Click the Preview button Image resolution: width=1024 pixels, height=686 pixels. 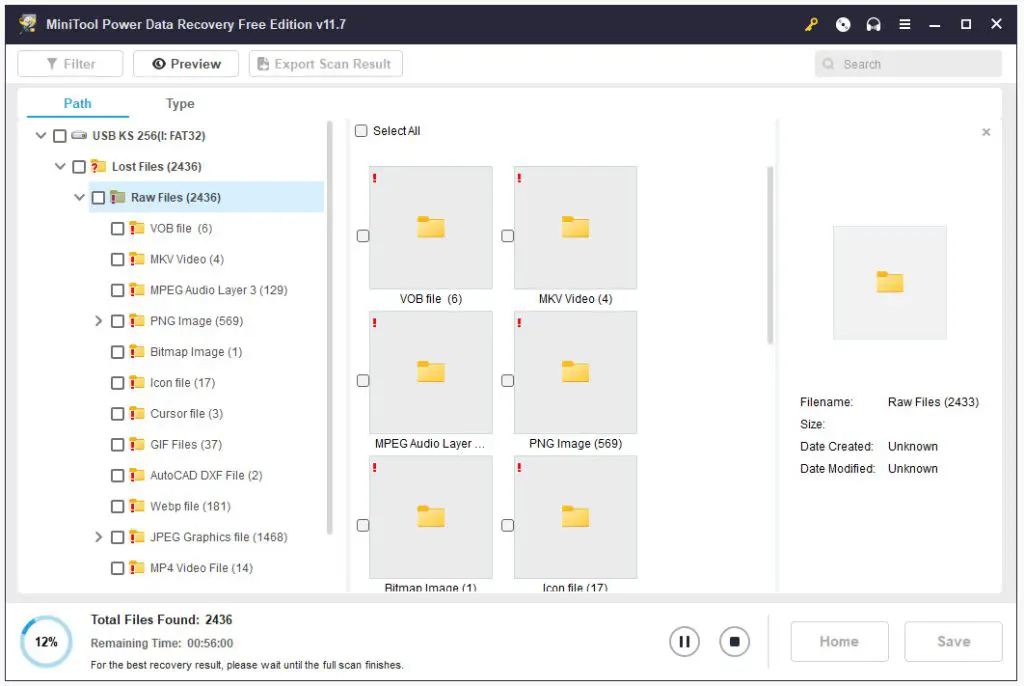186,64
